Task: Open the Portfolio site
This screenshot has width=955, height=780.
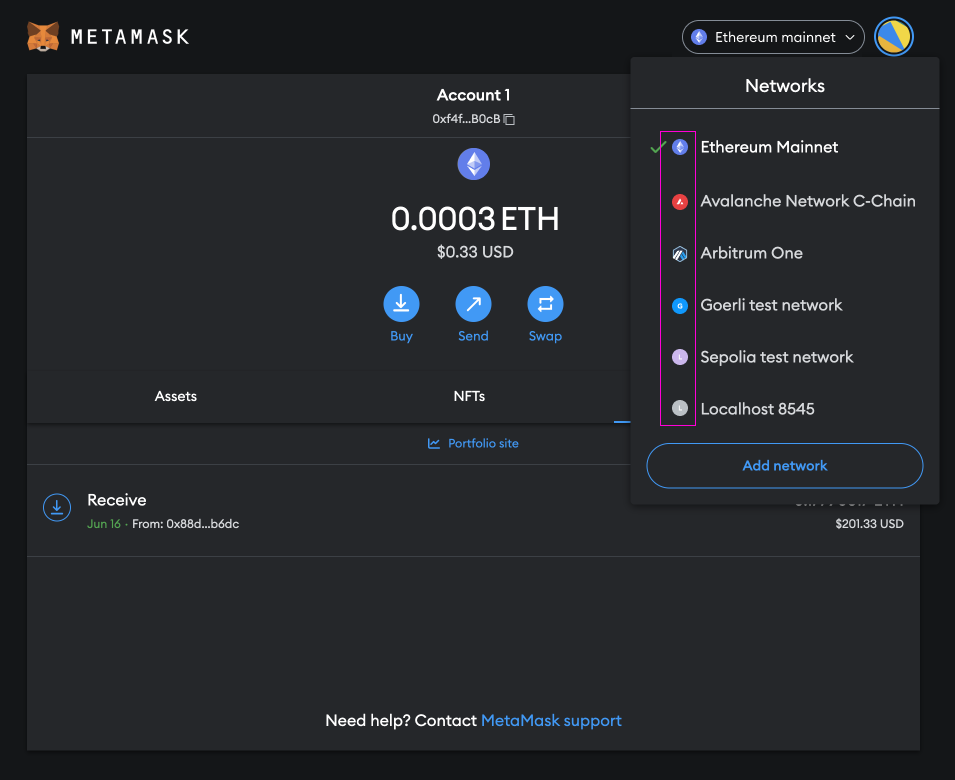Action: [x=483, y=443]
